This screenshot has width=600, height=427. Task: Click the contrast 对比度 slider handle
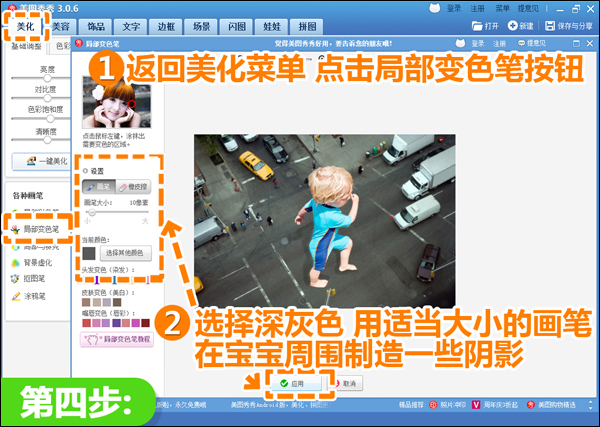47,98
